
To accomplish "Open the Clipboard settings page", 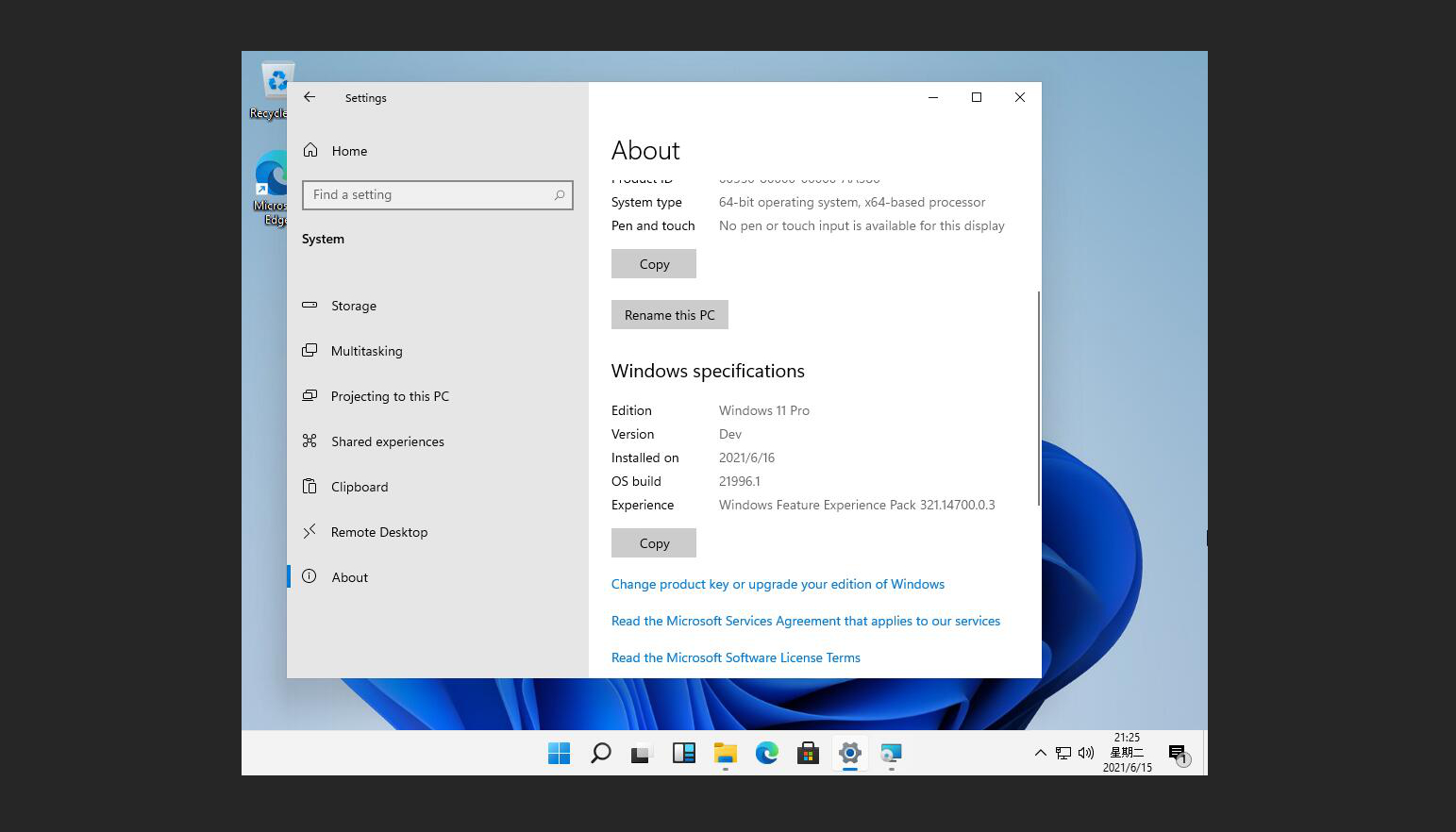I will (x=438, y=487).
